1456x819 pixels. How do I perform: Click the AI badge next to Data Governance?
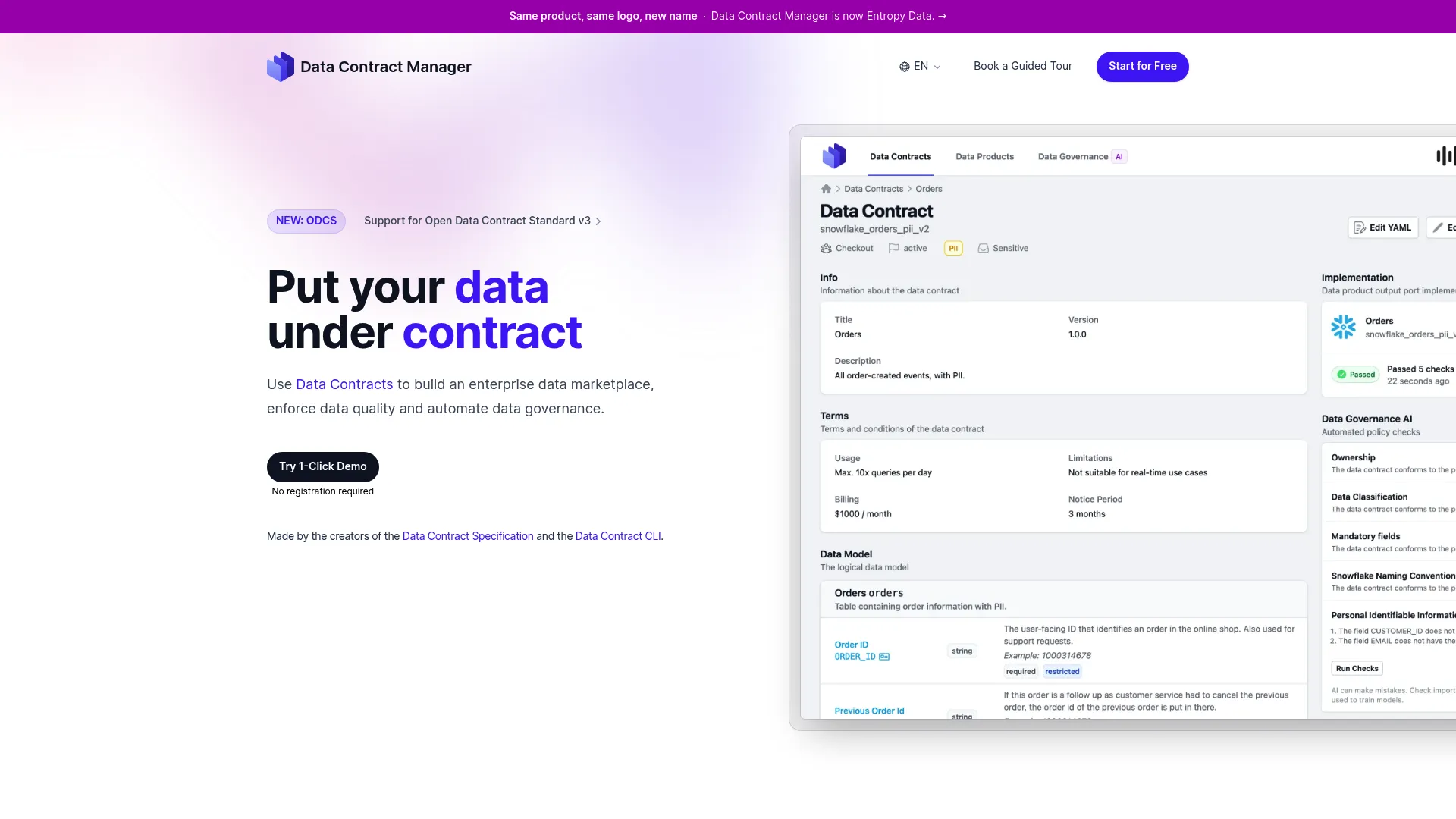(x=1119, y=157)
